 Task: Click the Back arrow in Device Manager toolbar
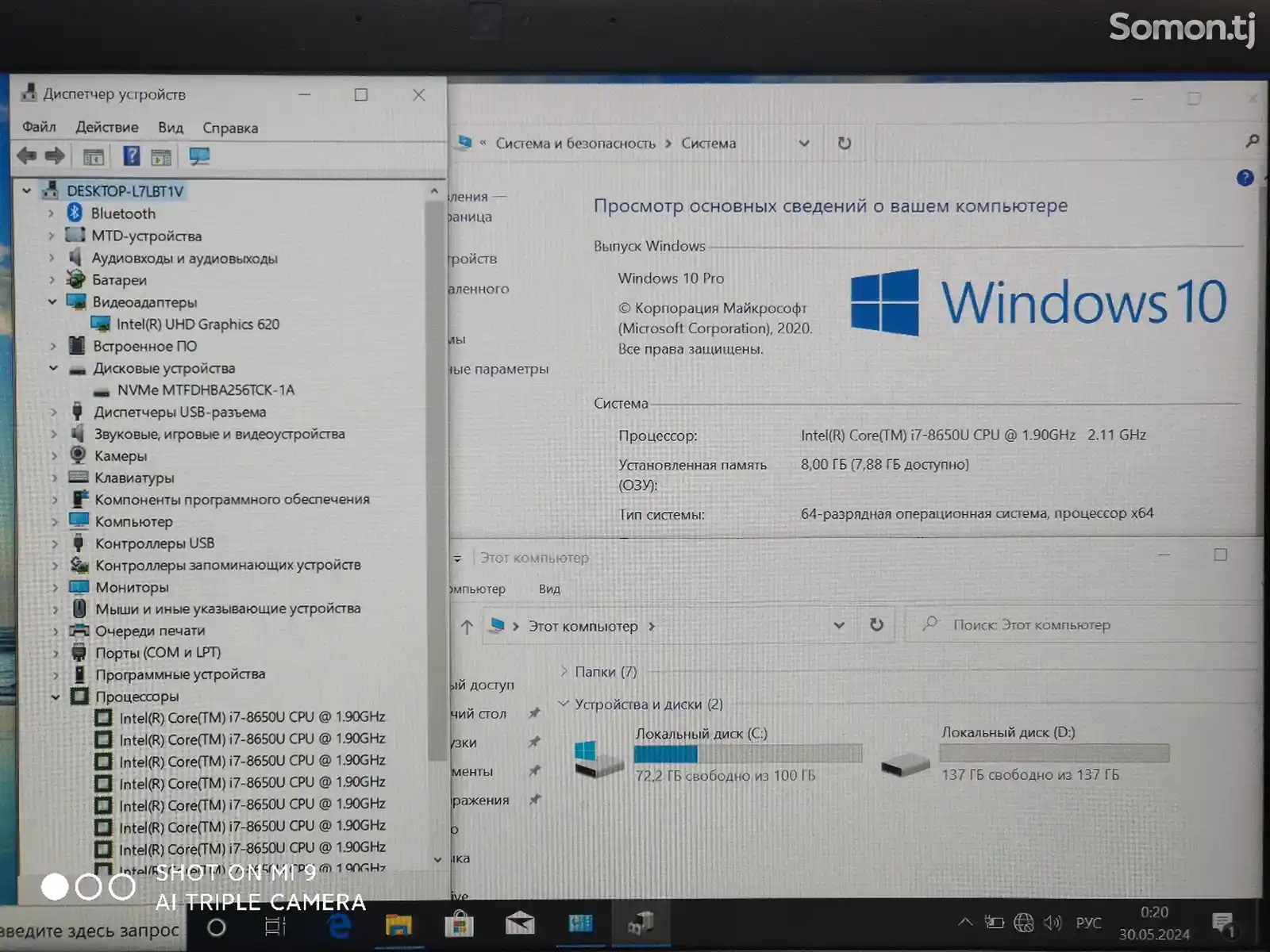coord(26,156)
